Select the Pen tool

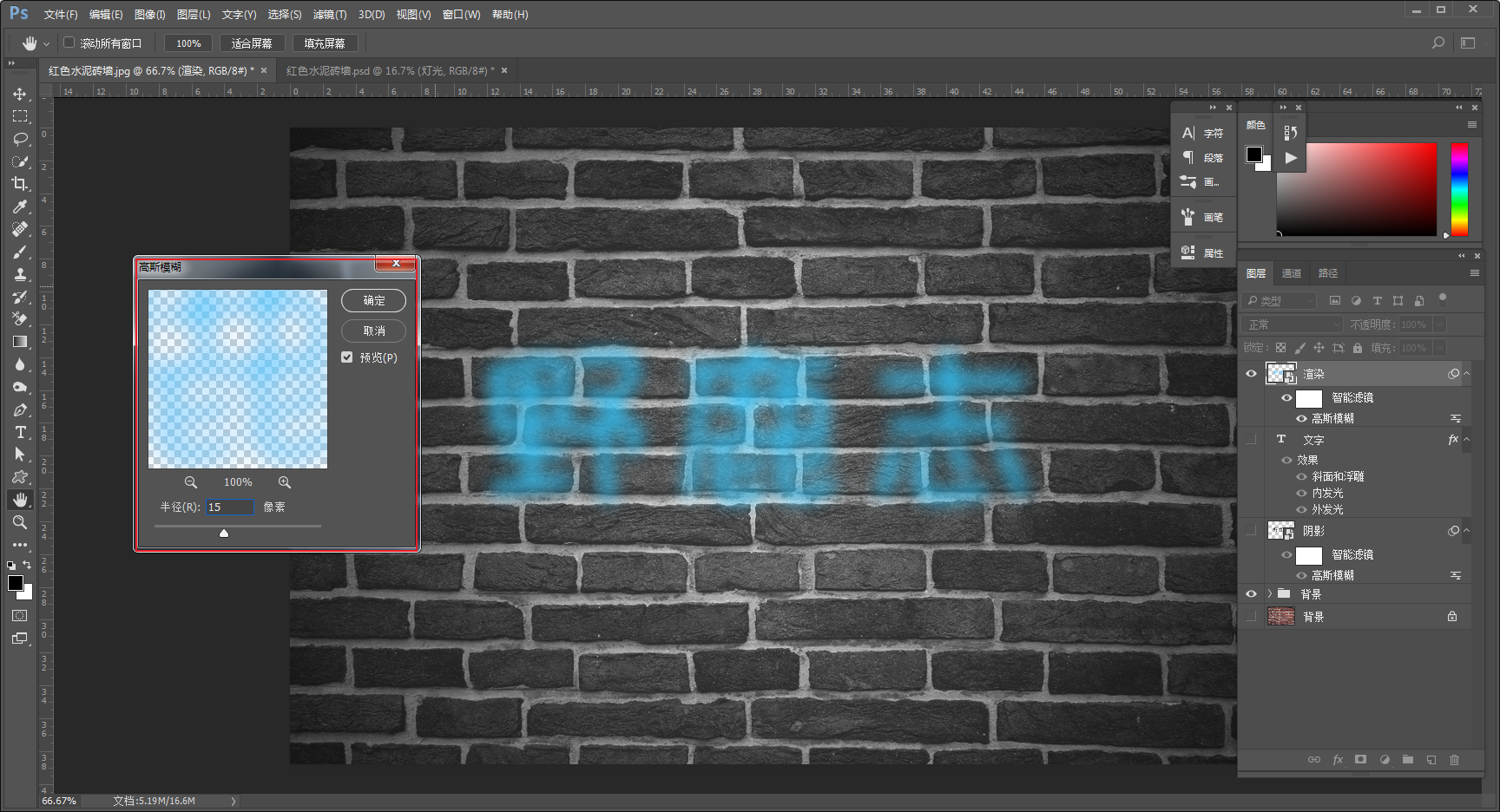20,409
